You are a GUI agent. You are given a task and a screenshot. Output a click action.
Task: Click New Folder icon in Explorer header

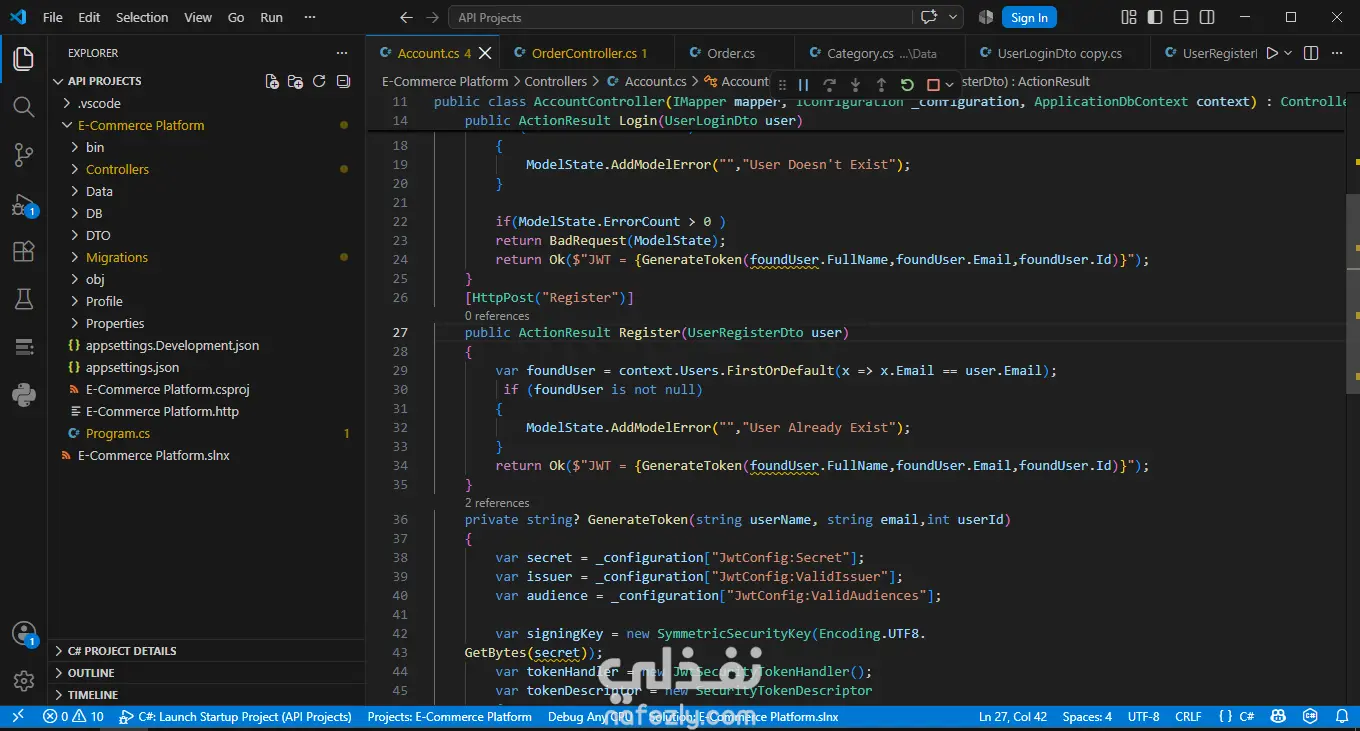click(295, 81)
